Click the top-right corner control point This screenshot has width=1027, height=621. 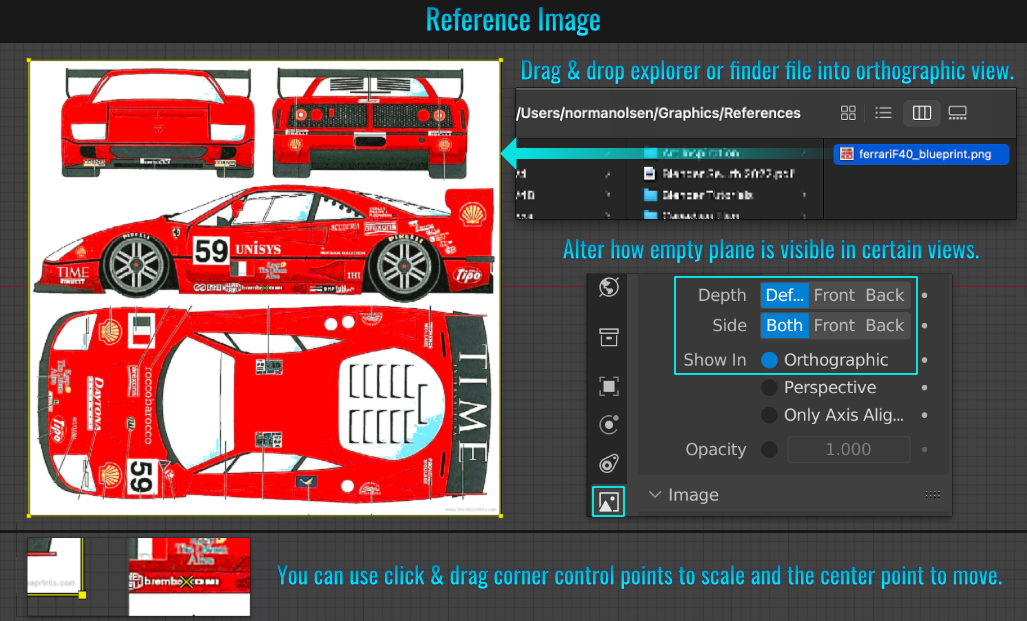(501, 60)
